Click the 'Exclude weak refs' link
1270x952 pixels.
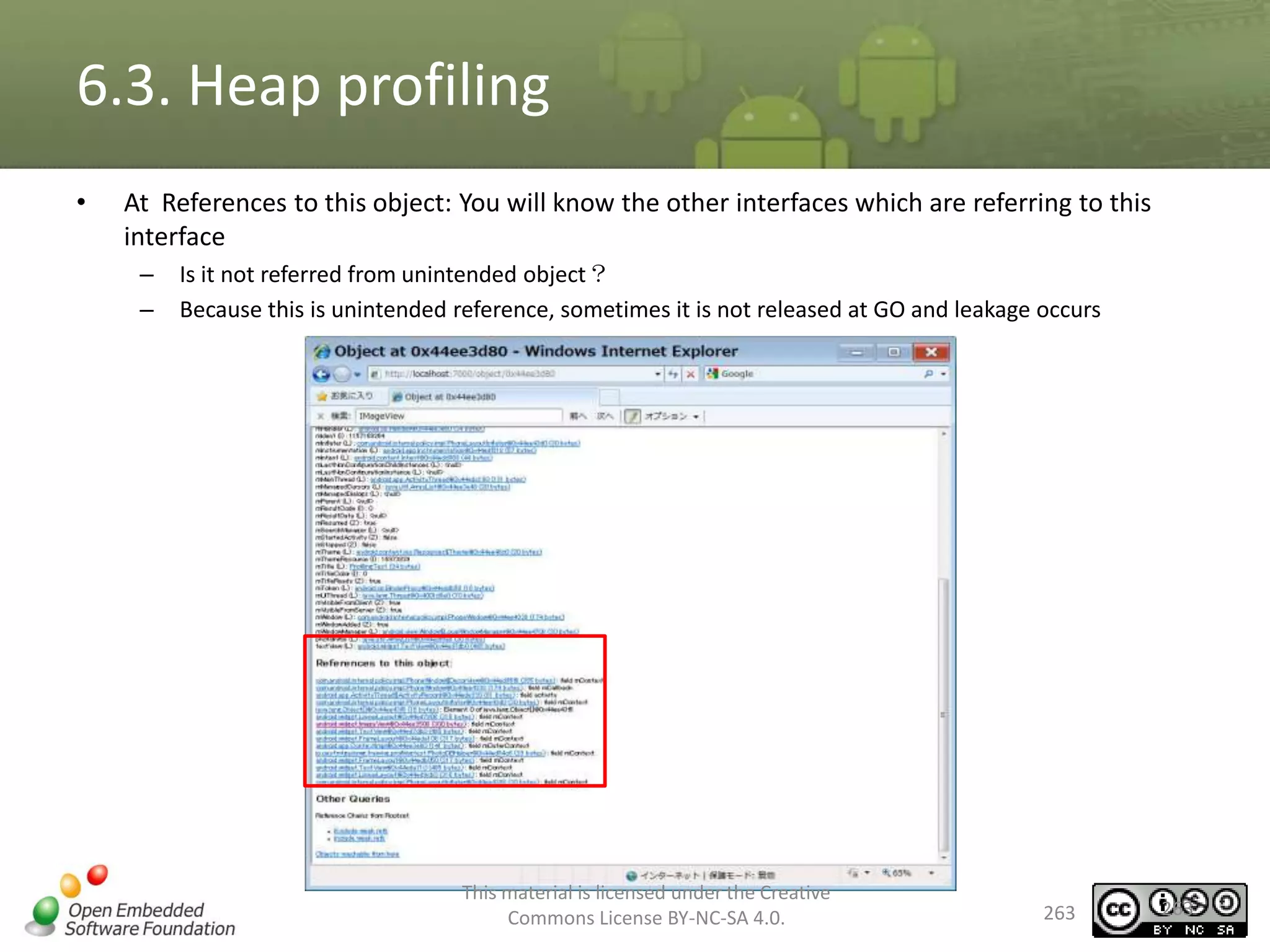(360, 831)
